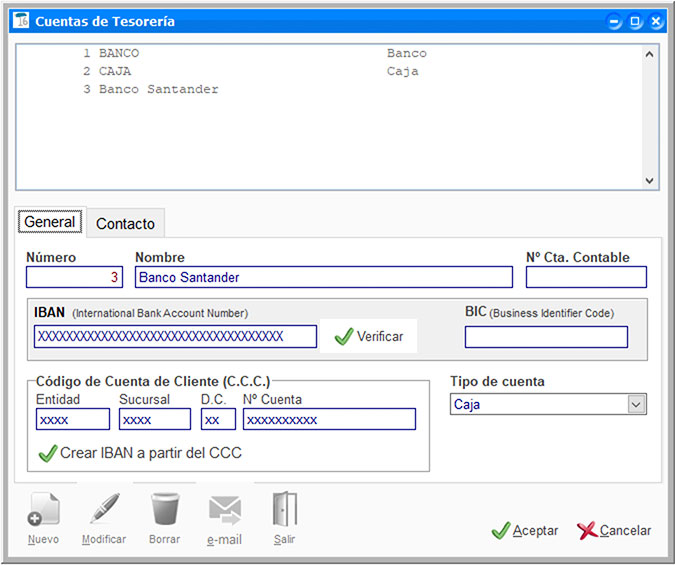Open the Tipo de cuenta dropdown
The height and width of the screenshot is (565, 675).
(x=636, y=404)
